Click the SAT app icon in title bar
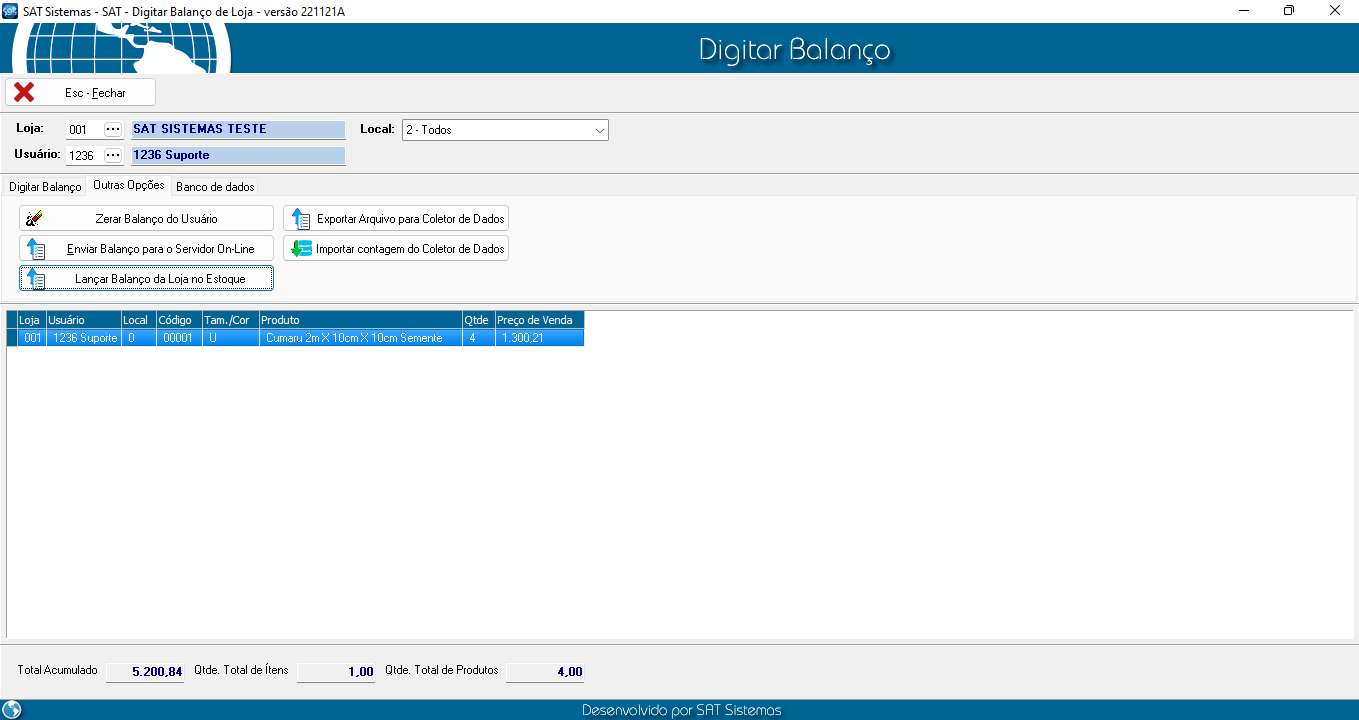Image resolution: width=1359 pixels, height=720 pixels. click(11, 10)
